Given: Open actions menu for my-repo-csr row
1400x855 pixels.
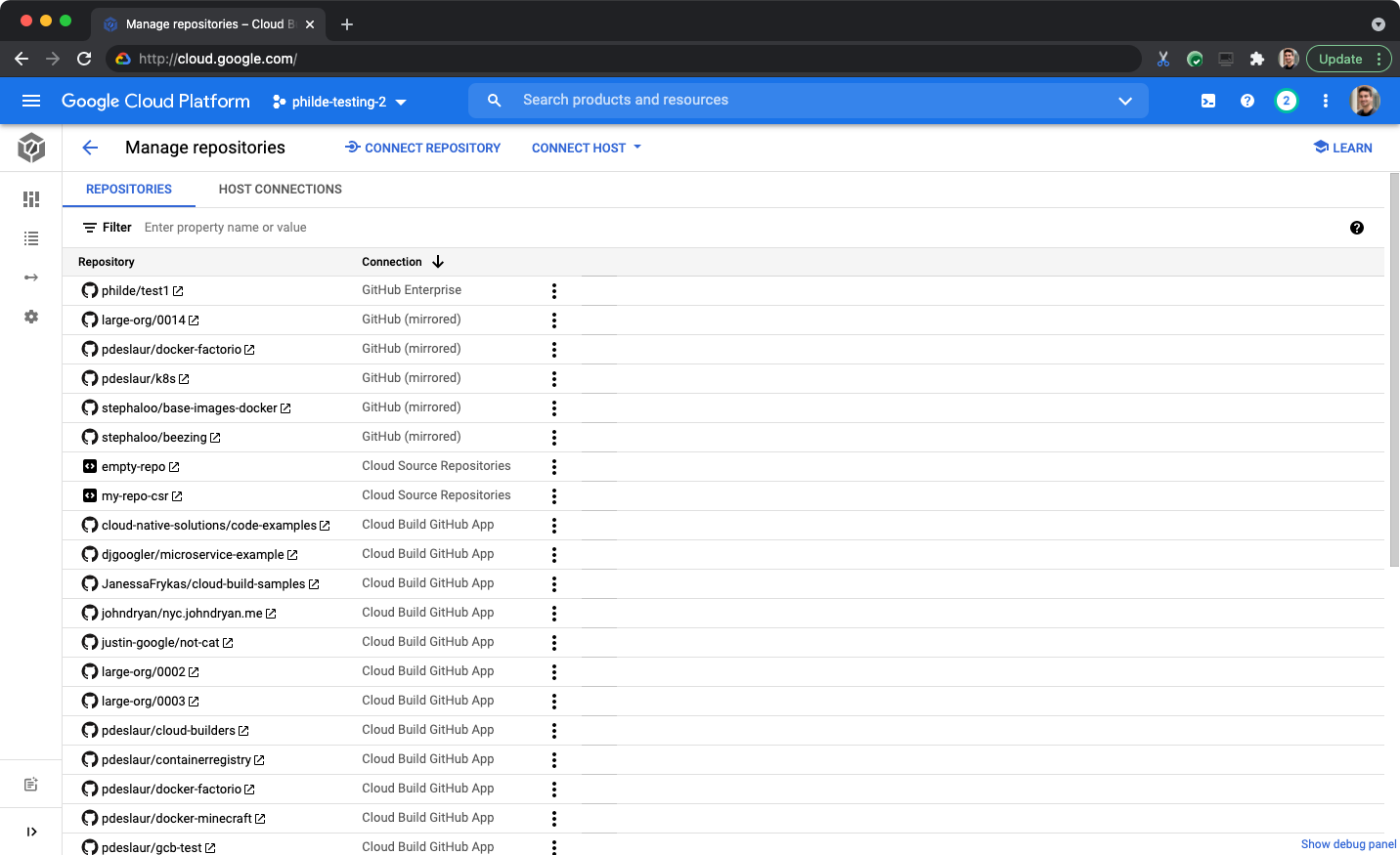Looking at the screenshot, I should pyautogui.click(x=554, y=496).
